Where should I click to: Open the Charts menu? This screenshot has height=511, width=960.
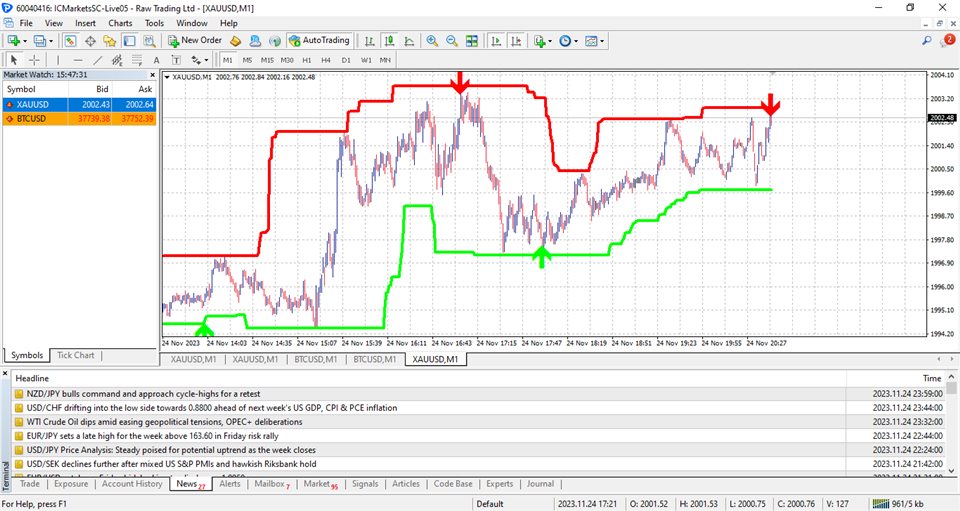(120, 23)
